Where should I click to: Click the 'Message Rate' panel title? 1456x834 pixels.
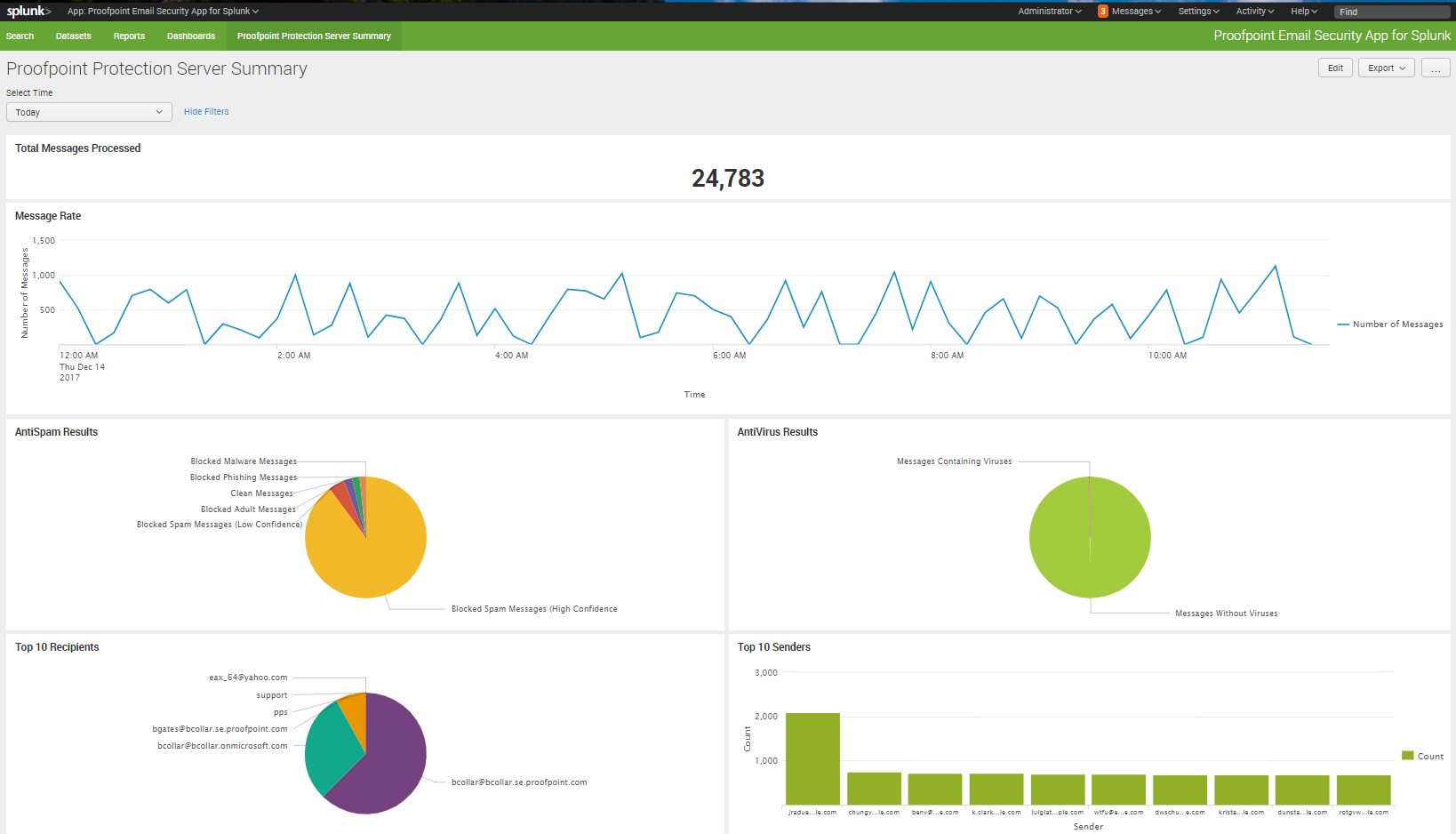tap(48, 216)
